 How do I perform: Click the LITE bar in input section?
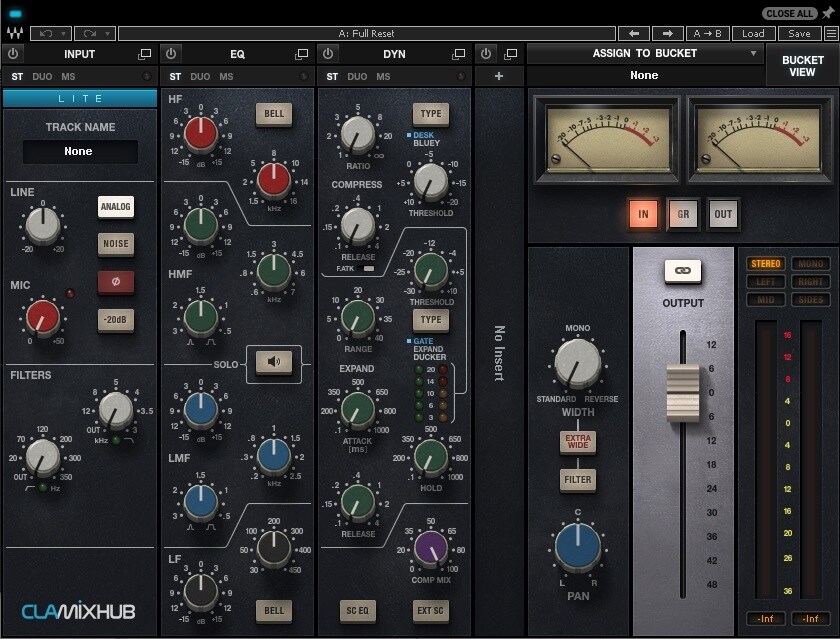(80, 99)
